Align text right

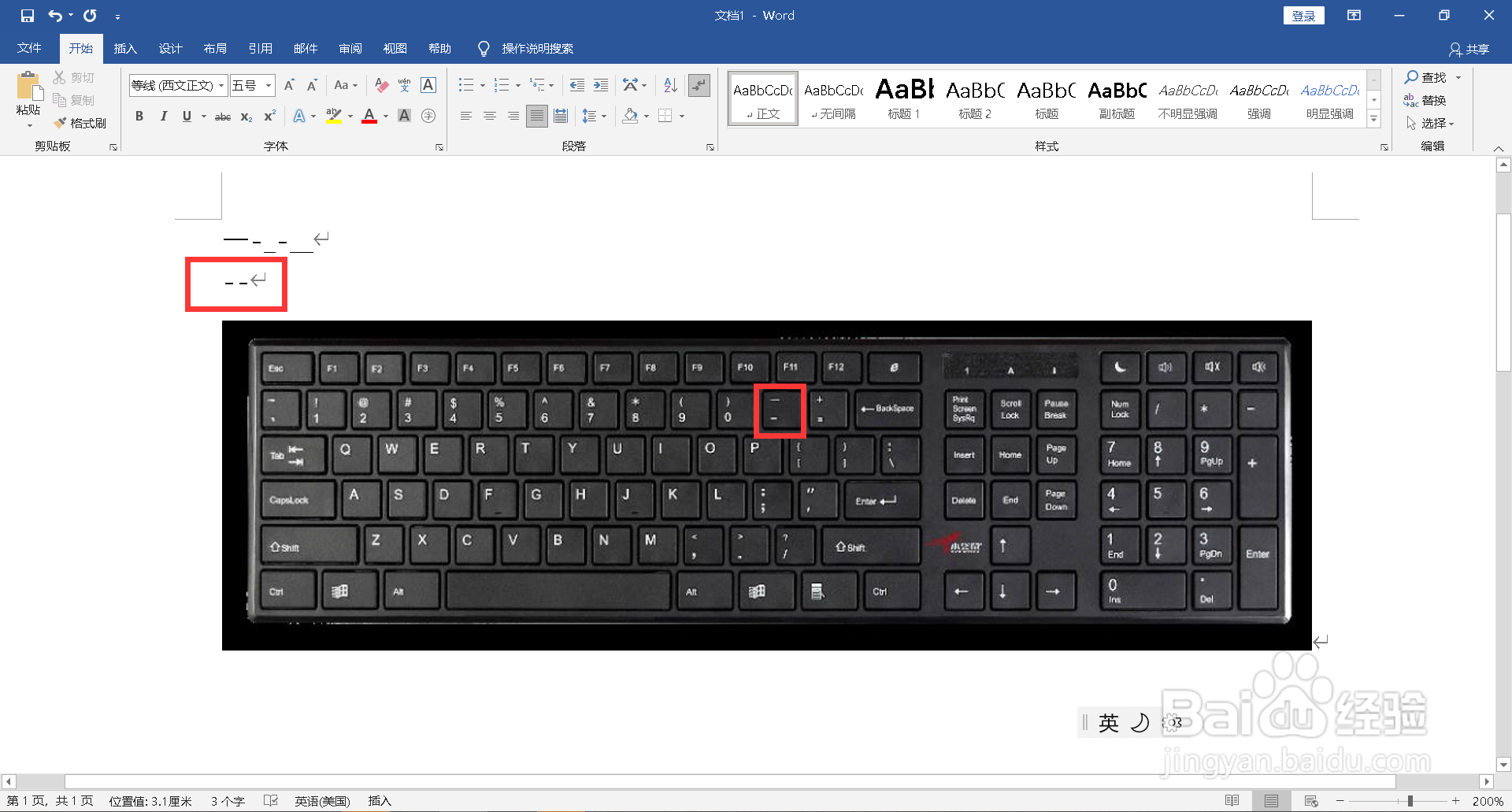pyautogui.click(x=513, y=117)
